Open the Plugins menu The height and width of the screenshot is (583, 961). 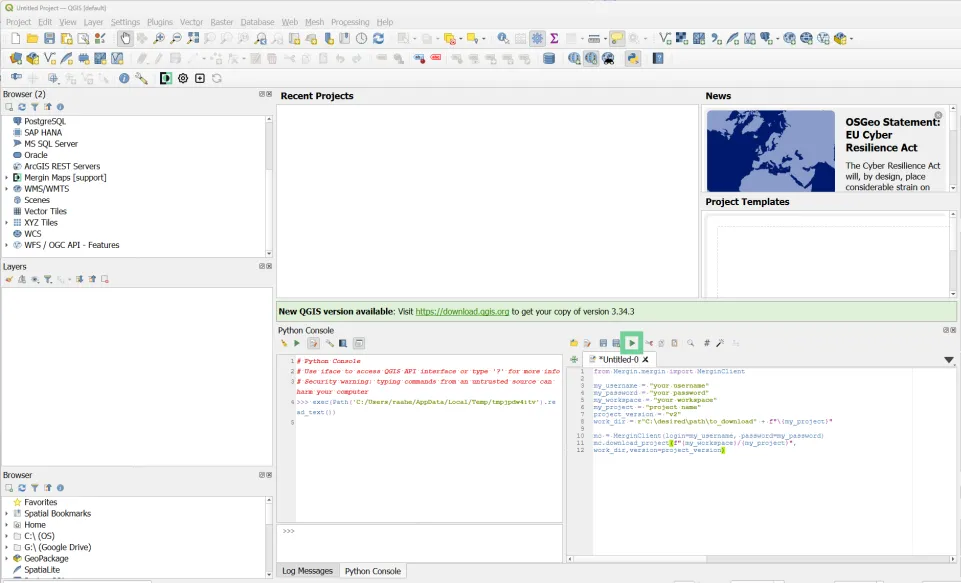[x=160, y=22]
